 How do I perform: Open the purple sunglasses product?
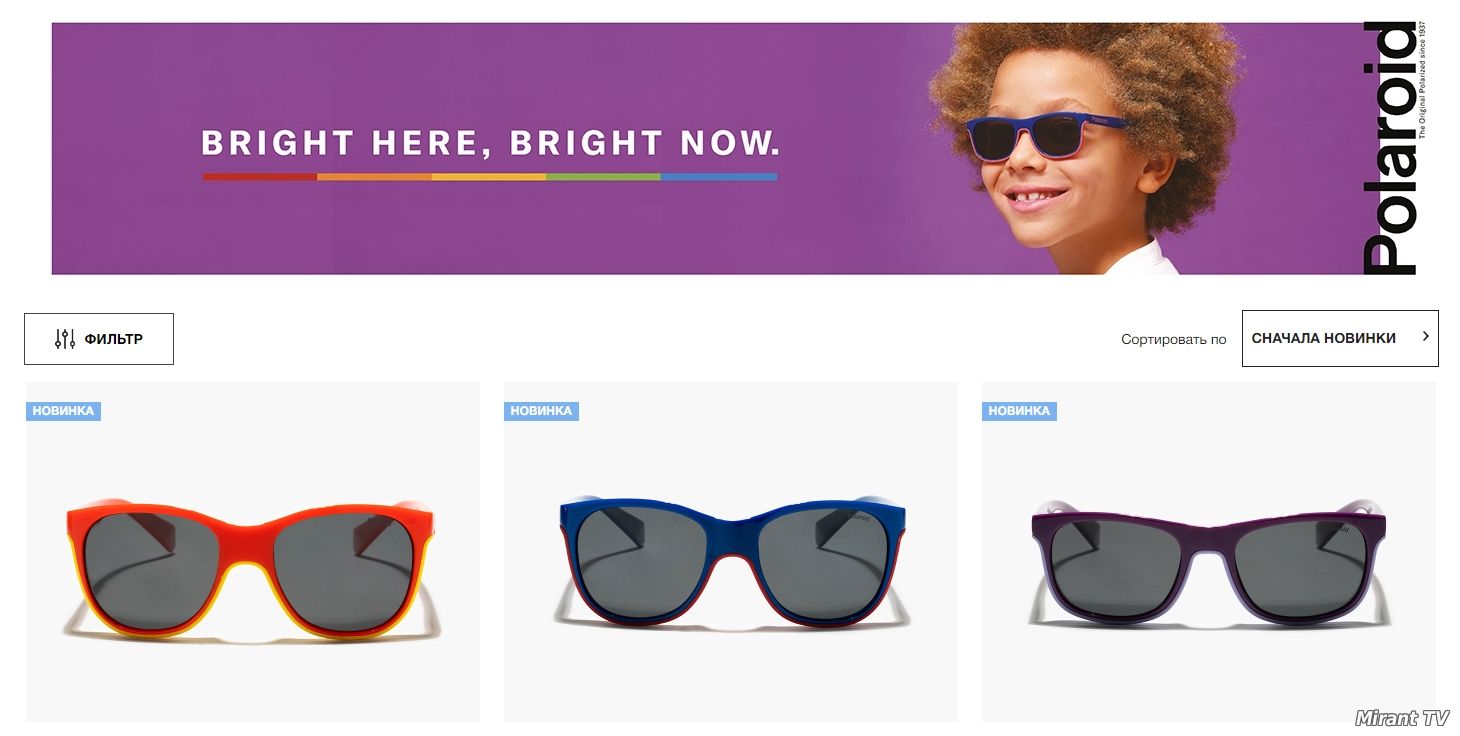1209,552
